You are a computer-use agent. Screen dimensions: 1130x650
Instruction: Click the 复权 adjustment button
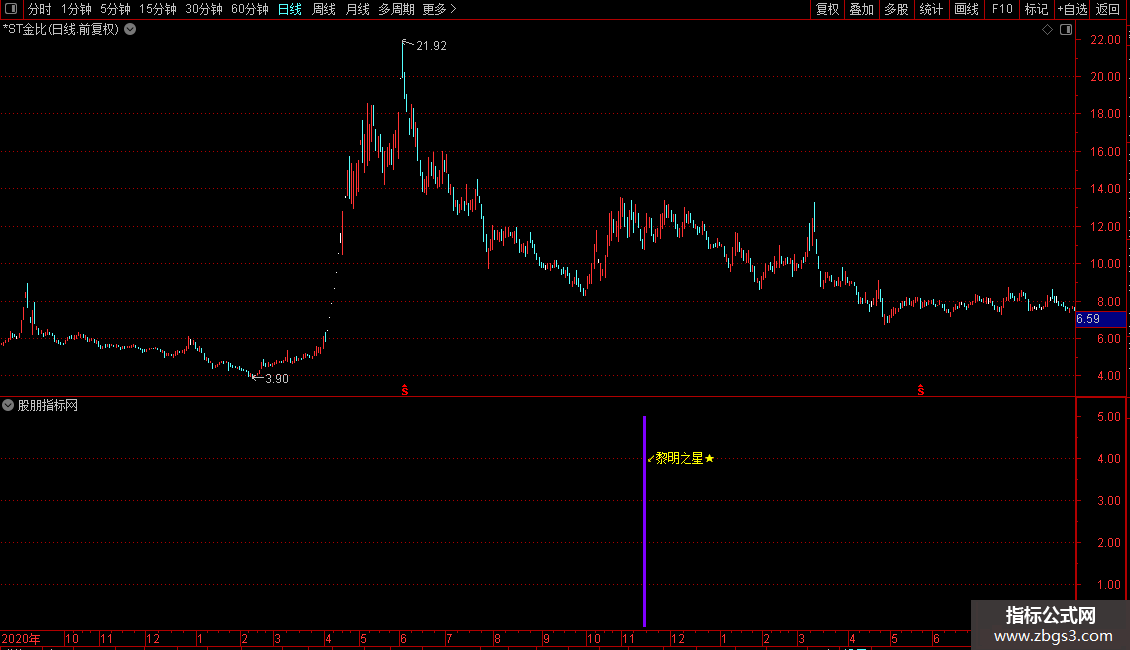tap(827, 9)
